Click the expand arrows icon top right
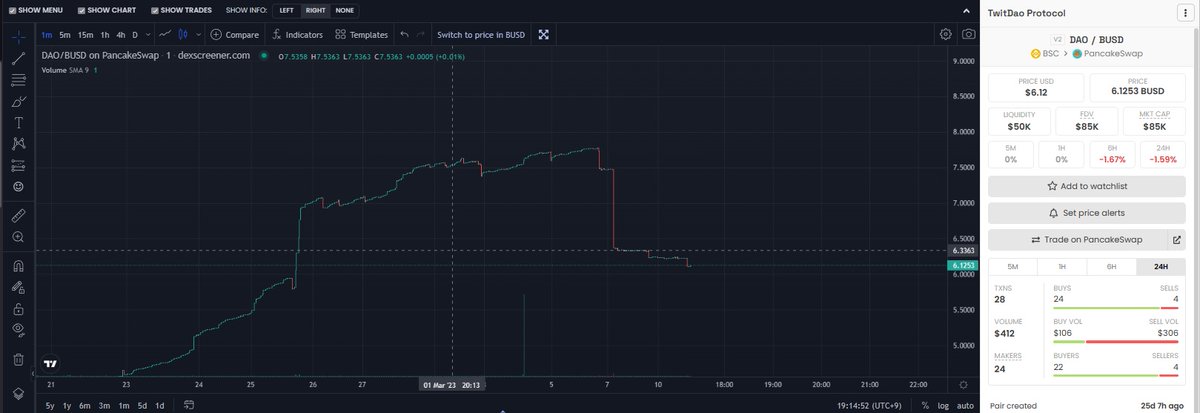 964,9
